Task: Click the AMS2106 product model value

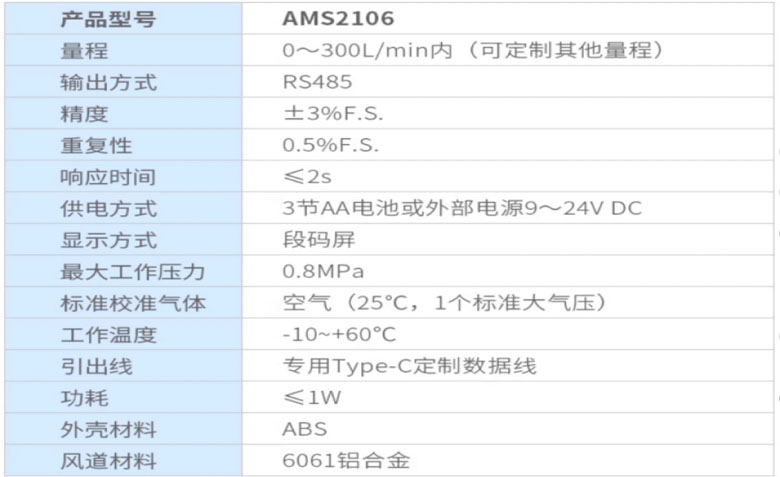Action: 338,18
